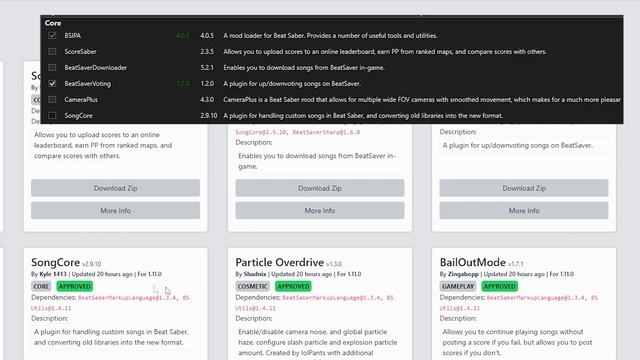Toggle the BSIPA mod checkbox
The image size is (640, 360).
click(x=52, y=36)
